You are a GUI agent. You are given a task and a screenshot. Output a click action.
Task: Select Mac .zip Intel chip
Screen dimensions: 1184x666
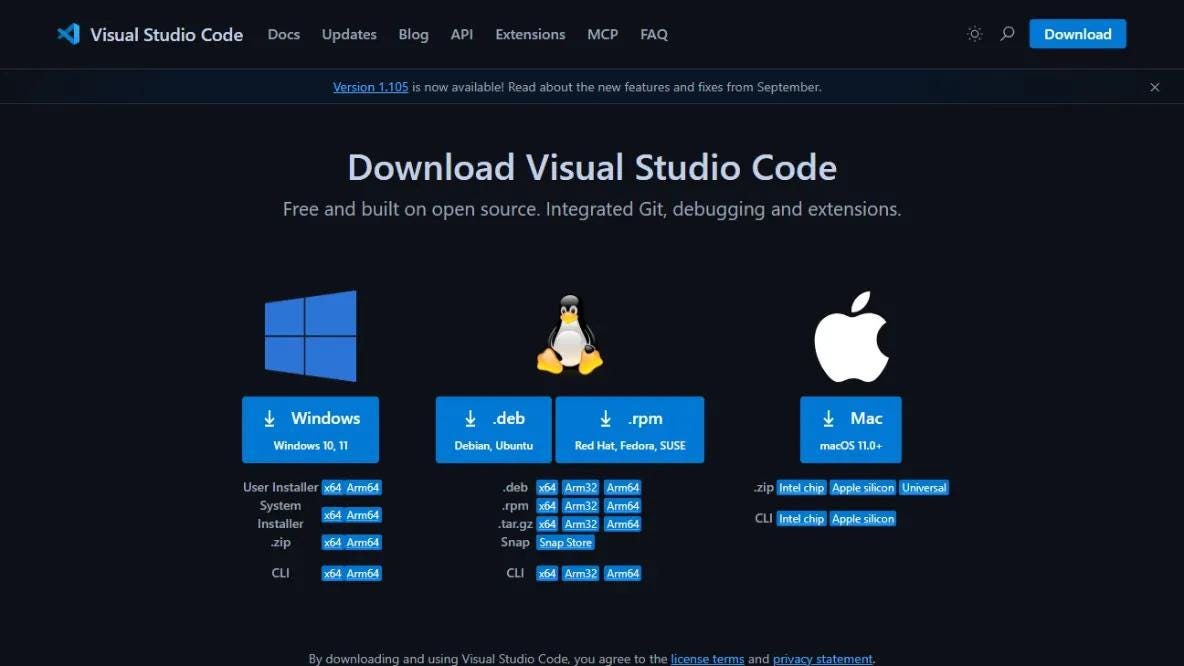(801, 488)
